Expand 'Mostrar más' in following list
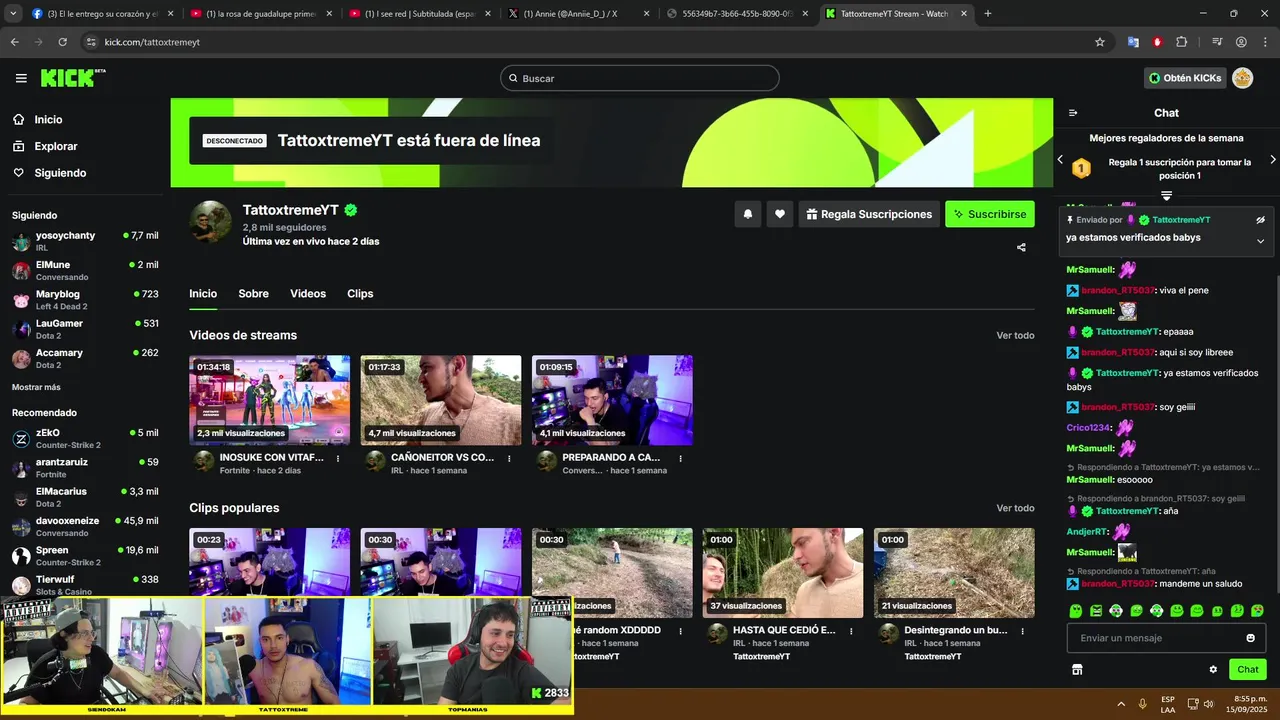The width and height of the screenshot is (1280, 720). (x=36, y=387)
